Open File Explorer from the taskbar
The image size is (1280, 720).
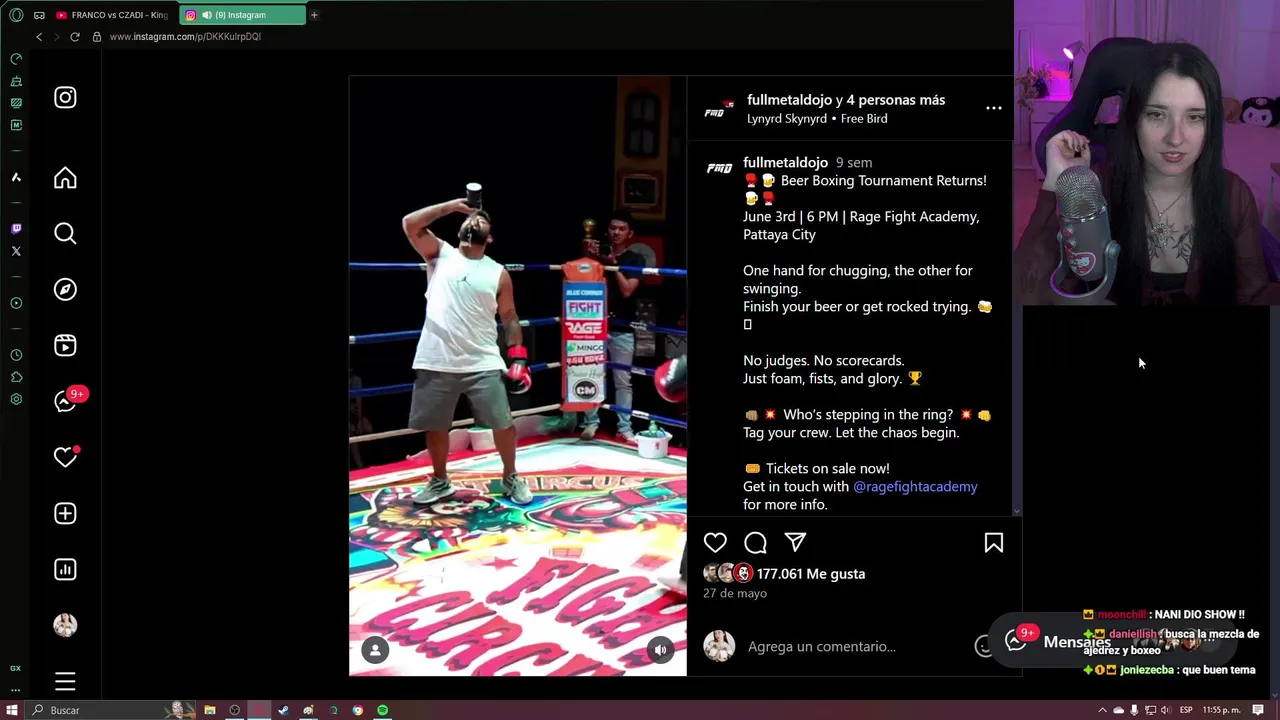tap(210, 710)
